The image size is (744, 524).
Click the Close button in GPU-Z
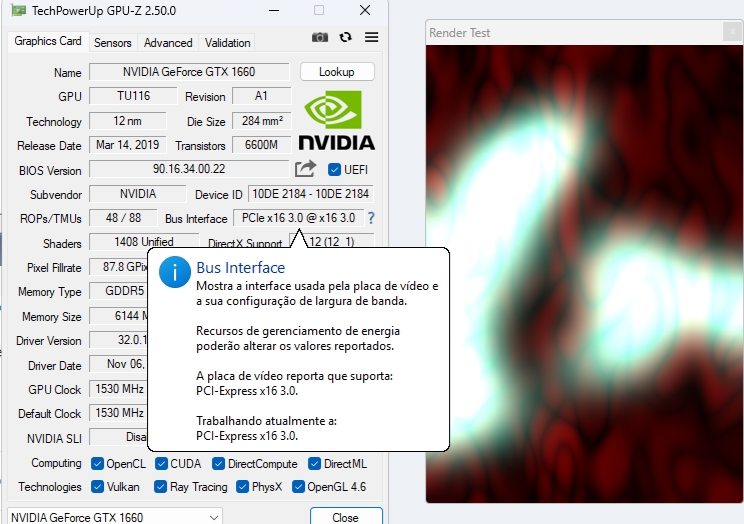pos(346,517)
